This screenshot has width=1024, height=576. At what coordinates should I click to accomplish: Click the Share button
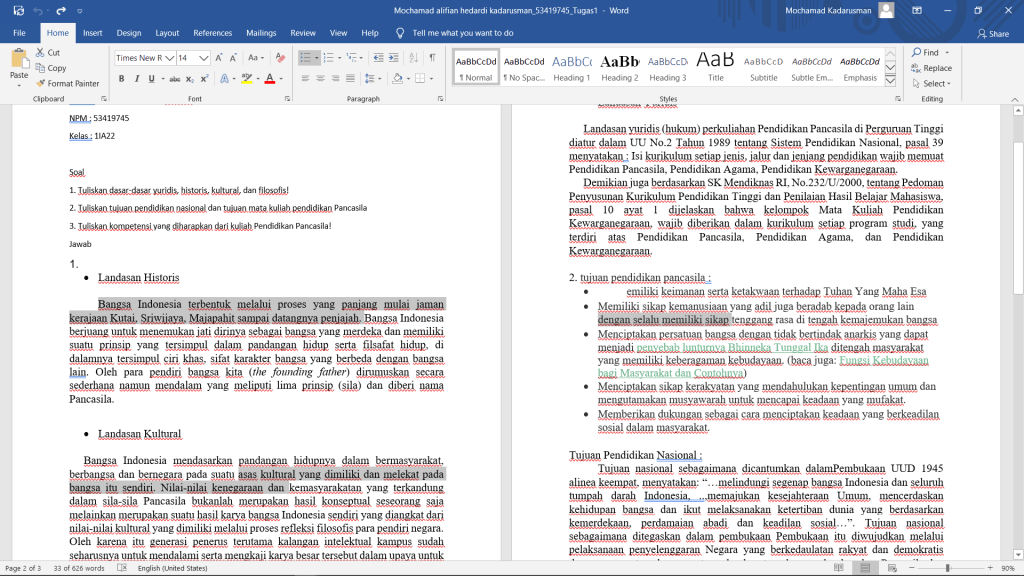click(x=992, y=33)
